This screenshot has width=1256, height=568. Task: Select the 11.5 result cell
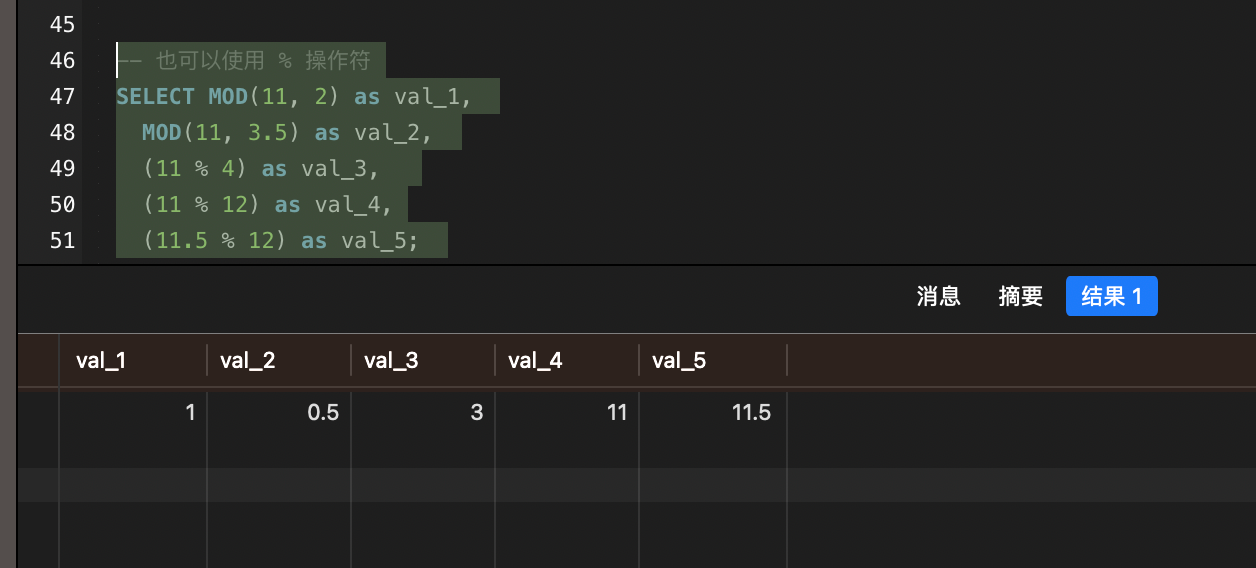click(x=713, y=412)
